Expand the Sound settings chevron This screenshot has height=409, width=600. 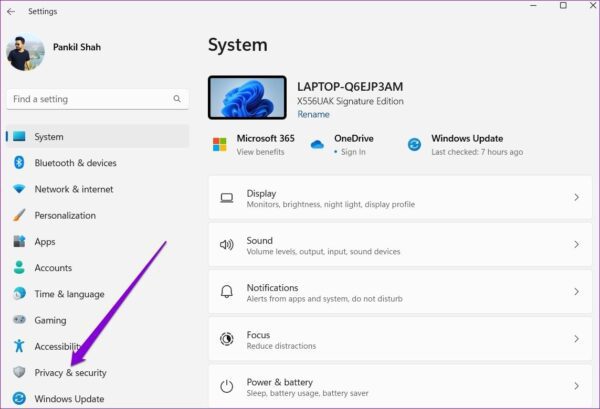coord(576,244)
